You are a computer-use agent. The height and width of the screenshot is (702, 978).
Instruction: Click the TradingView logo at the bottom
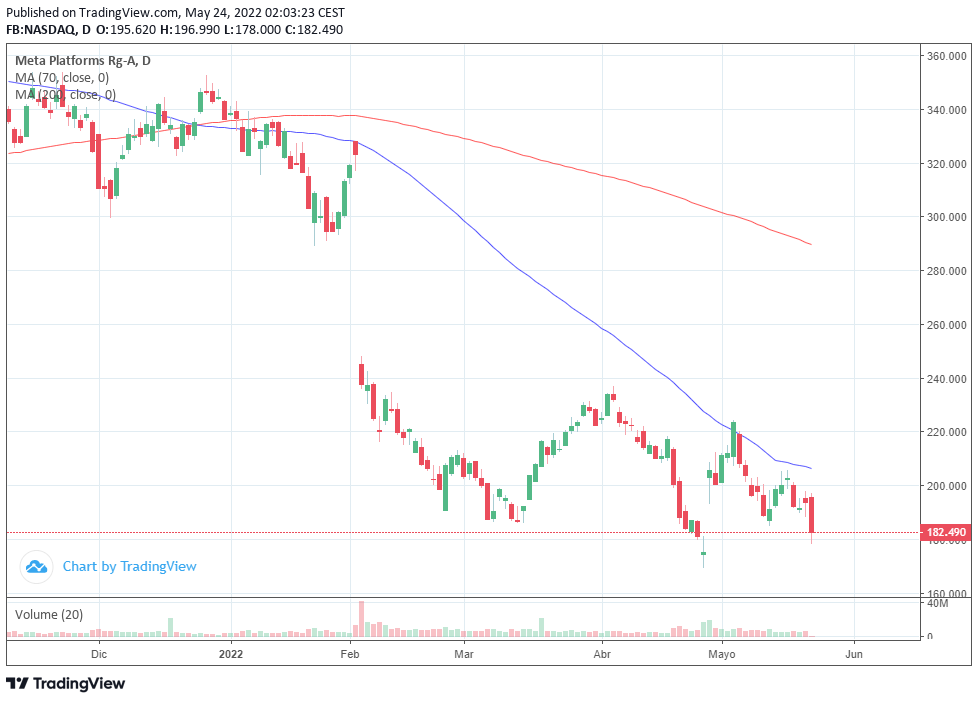click(x=65, y=683)
